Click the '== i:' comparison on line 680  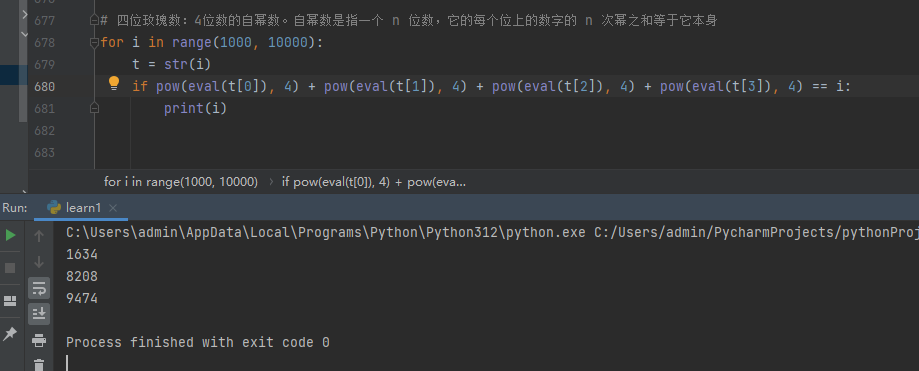point(831,87)
